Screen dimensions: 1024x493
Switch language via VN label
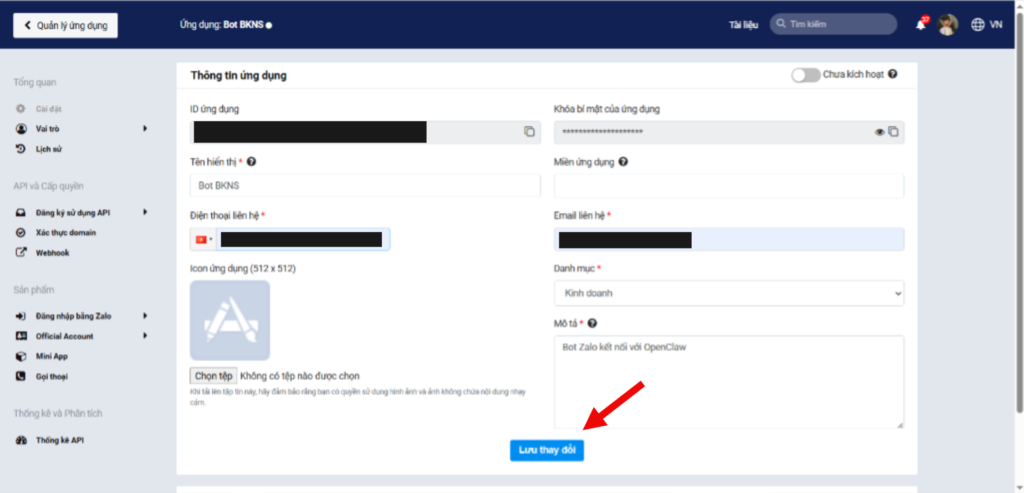click(x=996, y=25)
